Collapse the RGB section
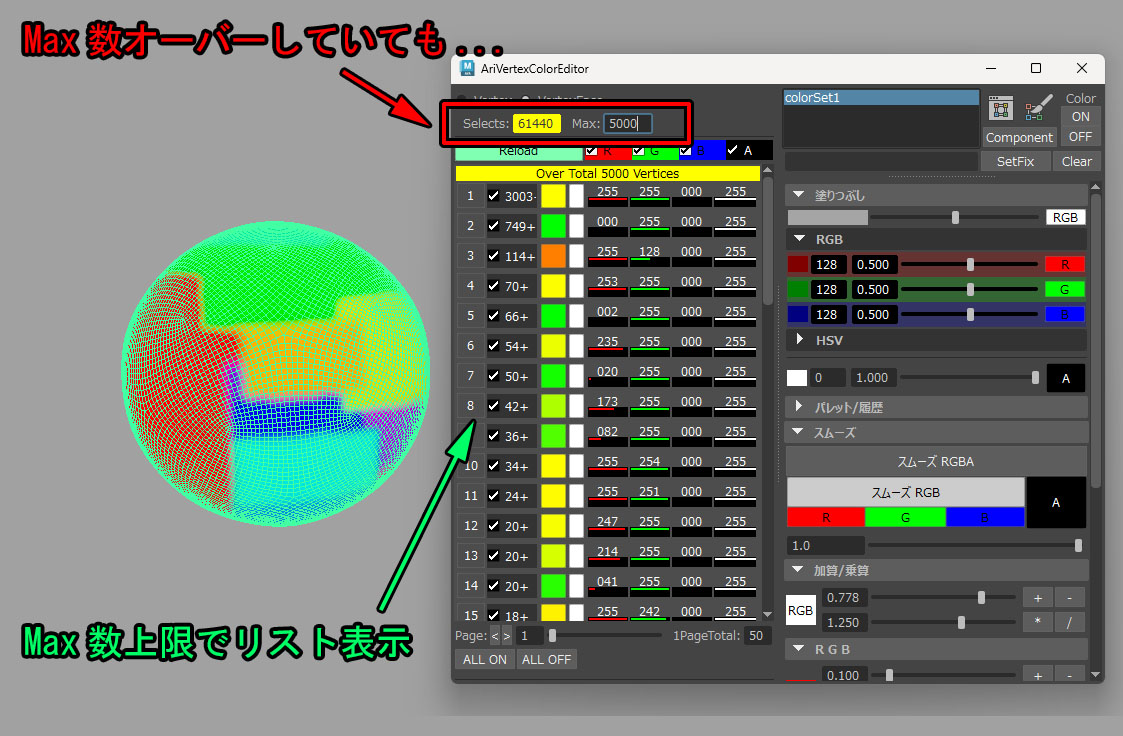 point(799,238)
